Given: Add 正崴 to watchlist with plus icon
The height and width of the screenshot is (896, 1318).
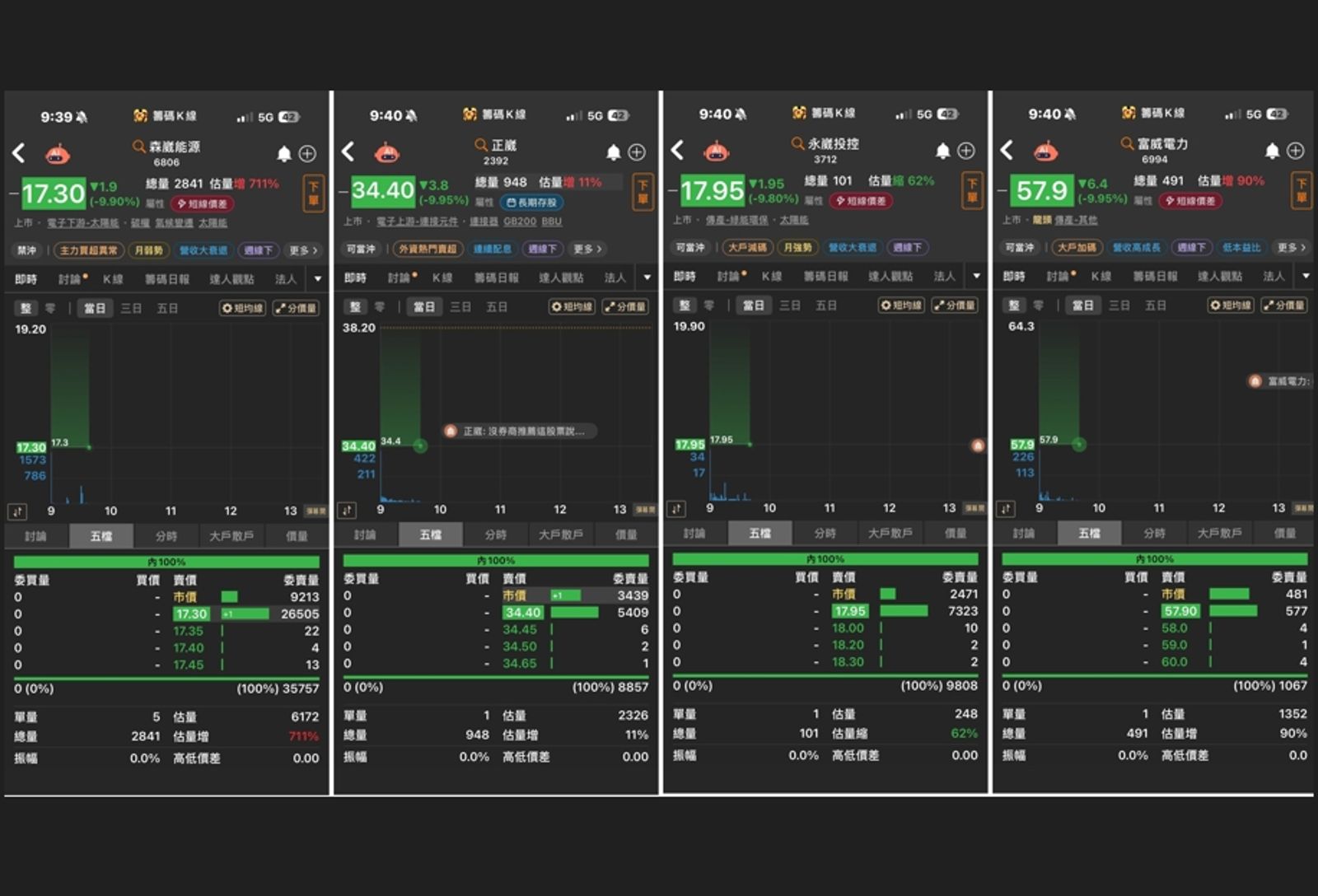Looking at the screenshot, I should pos(637,152).
